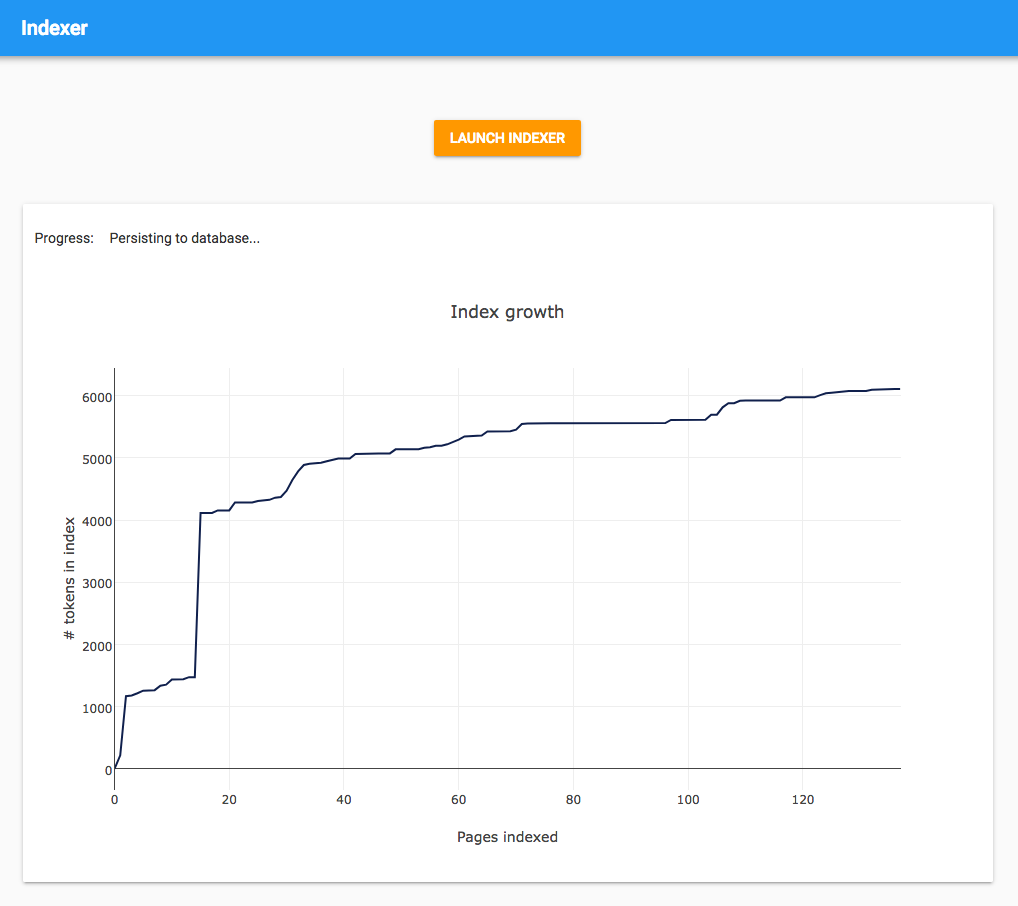This screenshot has height=906, width=1018.
Task: Click the '# tokens in index' axis title
Action: (x=69, y=579)
